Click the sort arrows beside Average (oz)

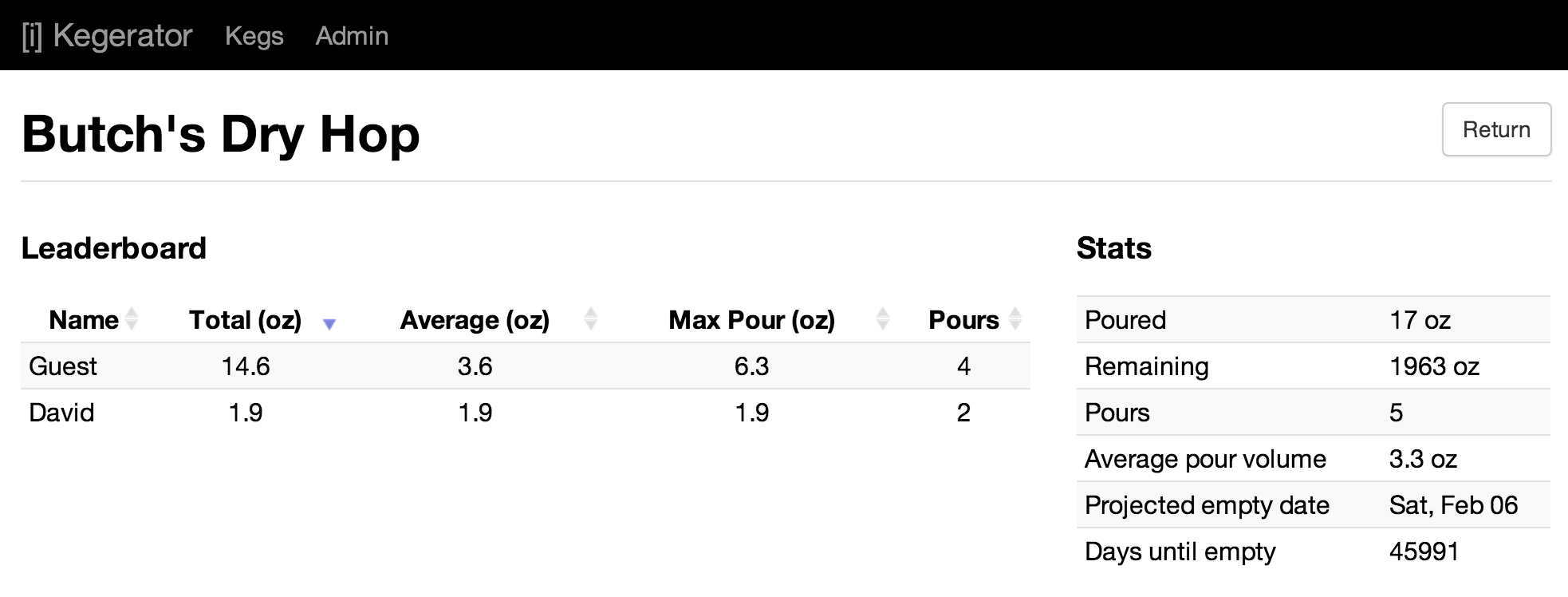pyautogui.click(x=591, y=319)
